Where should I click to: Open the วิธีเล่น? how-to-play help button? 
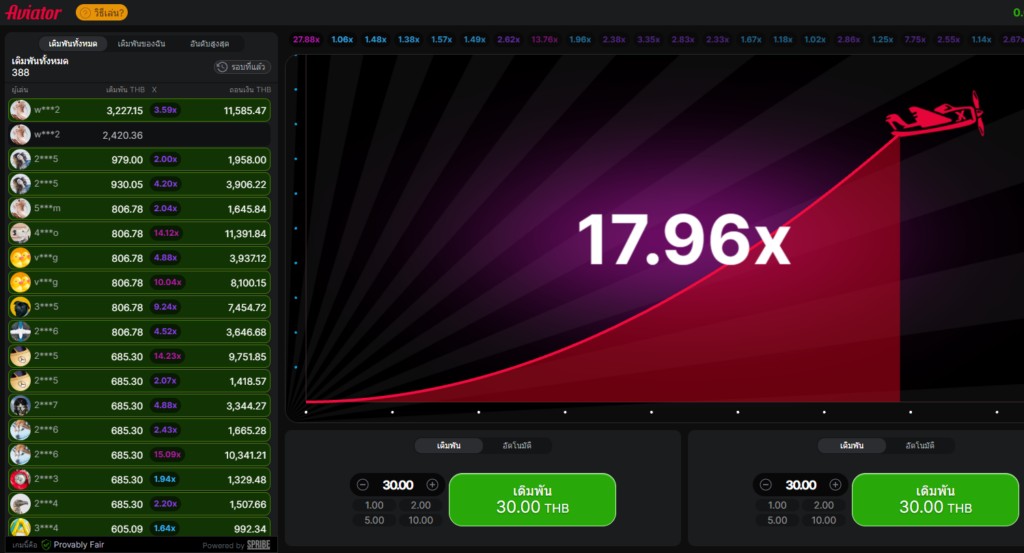pyautogui.click(x=101, y=12)
